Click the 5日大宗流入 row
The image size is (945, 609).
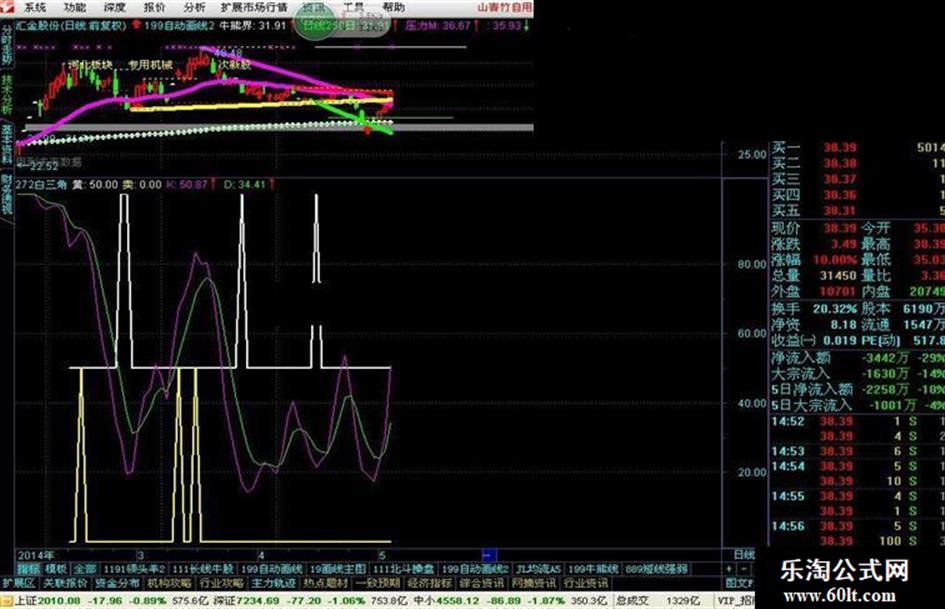click(858, 405)
